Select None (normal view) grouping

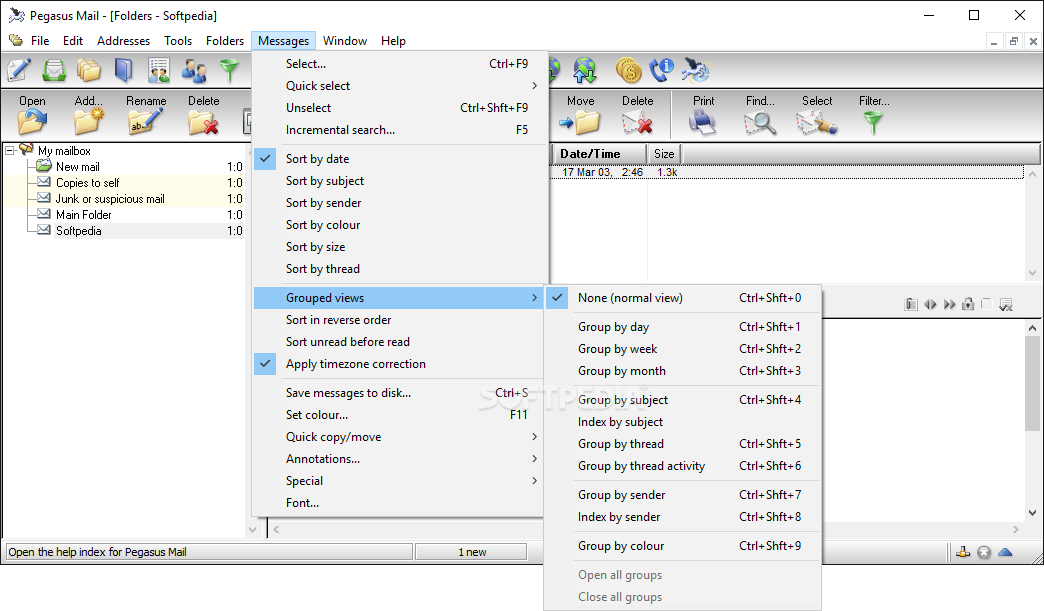pyautogui.click(x=683, y=298)
